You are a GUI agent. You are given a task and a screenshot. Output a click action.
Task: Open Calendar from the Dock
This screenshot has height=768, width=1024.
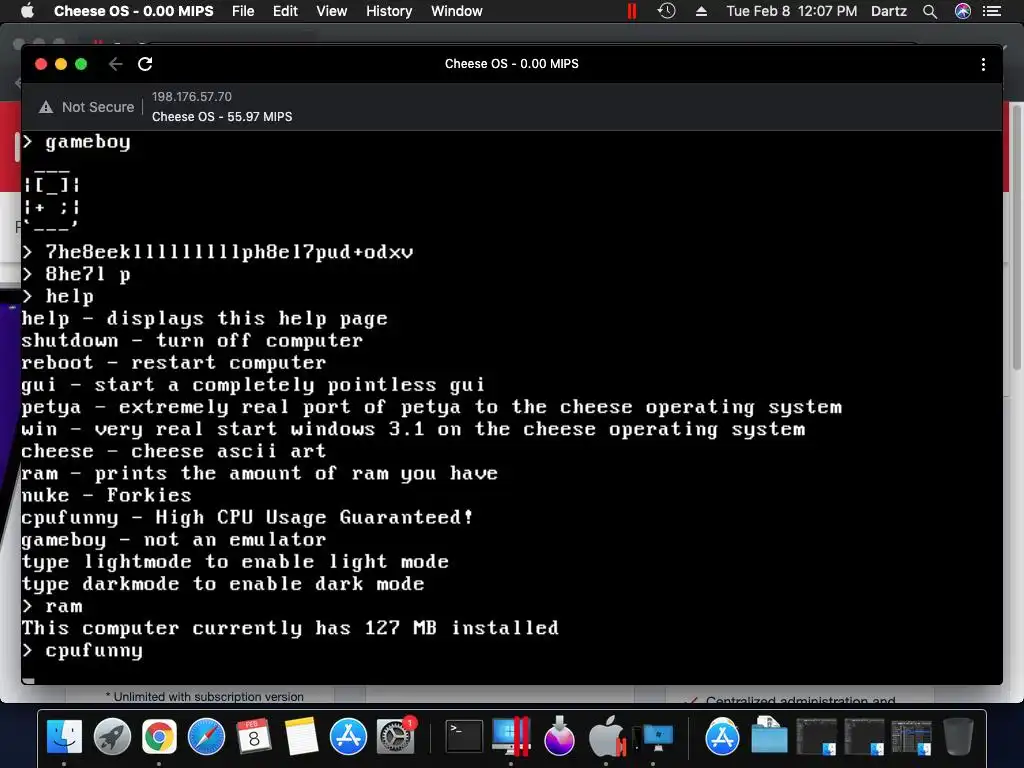tap(253, 737)
